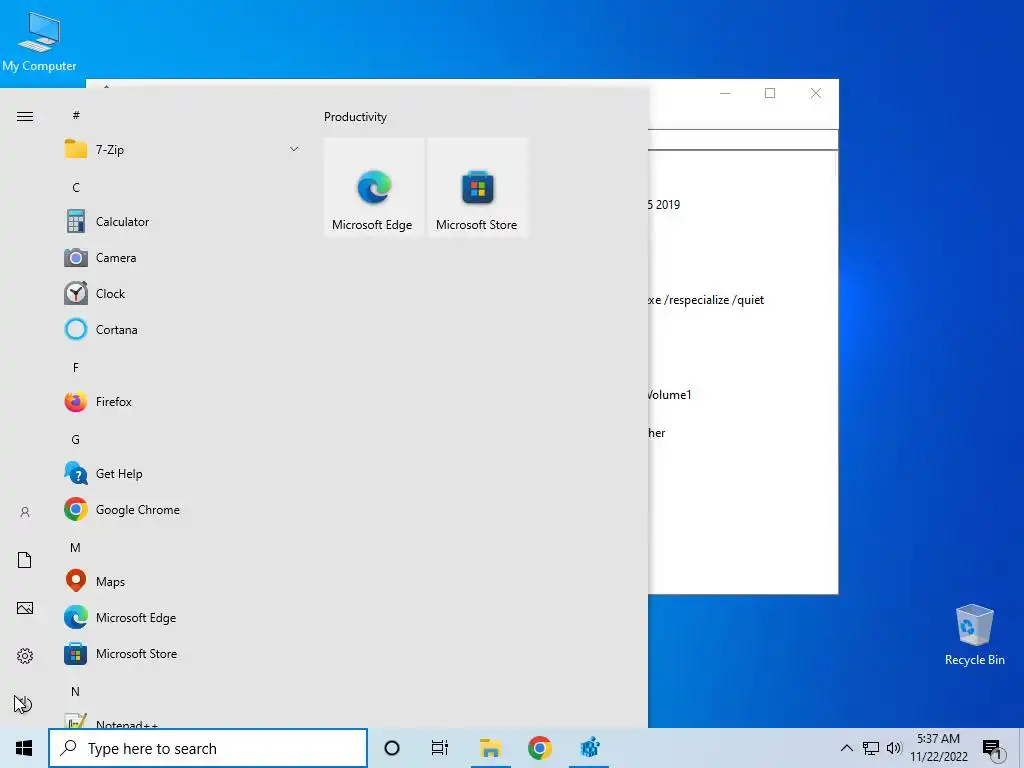
Task: Open Documents from the Start sidebar
Action: coord(25,560)
